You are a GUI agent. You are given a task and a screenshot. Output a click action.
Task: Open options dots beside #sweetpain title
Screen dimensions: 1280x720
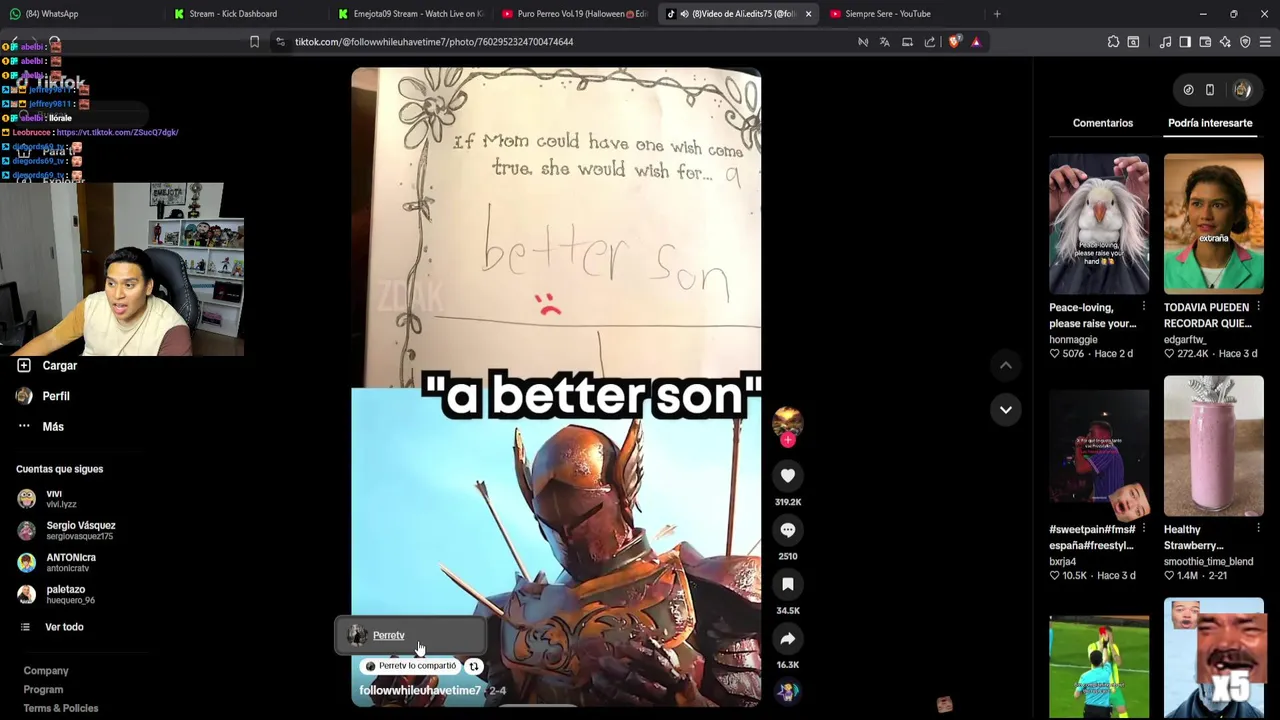tap(1144, 529)
